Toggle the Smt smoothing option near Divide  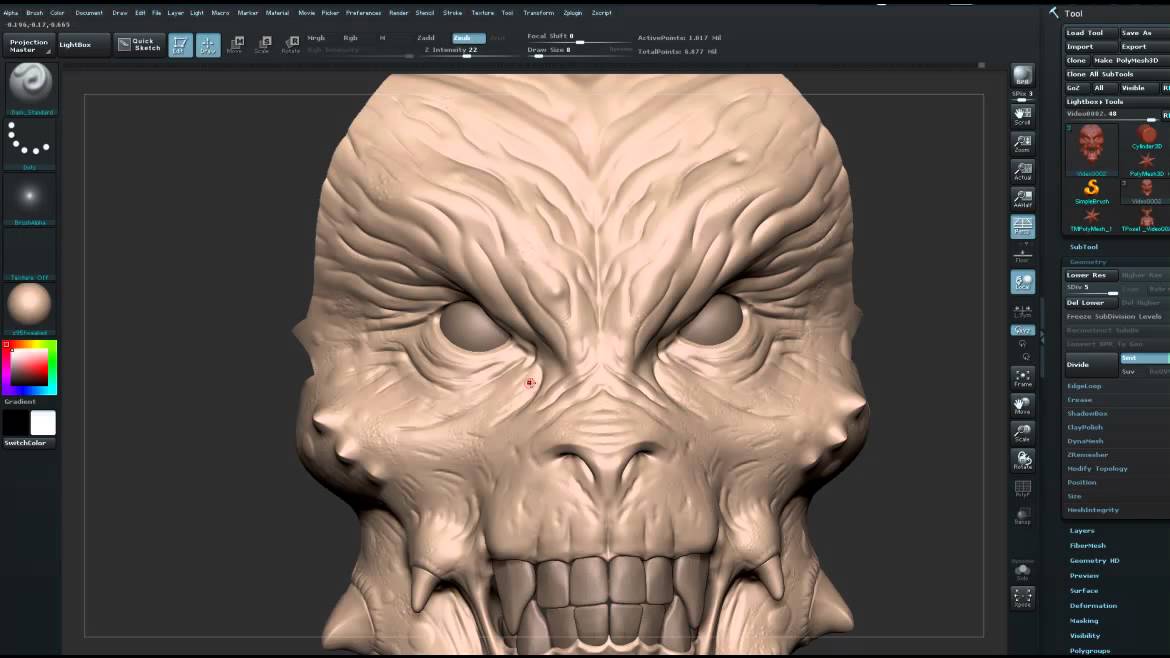pos(1143,358)
